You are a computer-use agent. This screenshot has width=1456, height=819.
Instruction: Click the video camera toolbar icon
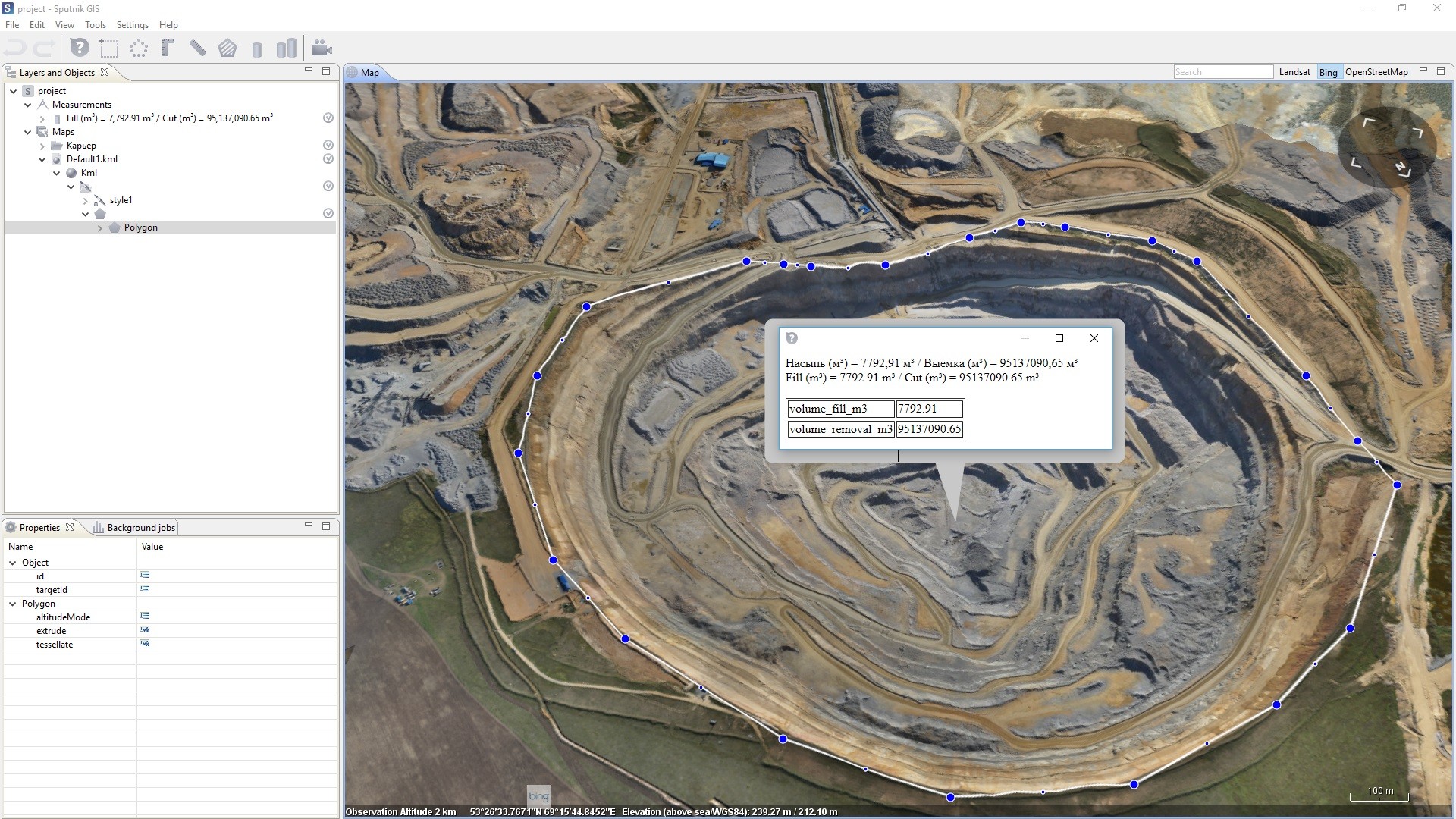point(322,49)
